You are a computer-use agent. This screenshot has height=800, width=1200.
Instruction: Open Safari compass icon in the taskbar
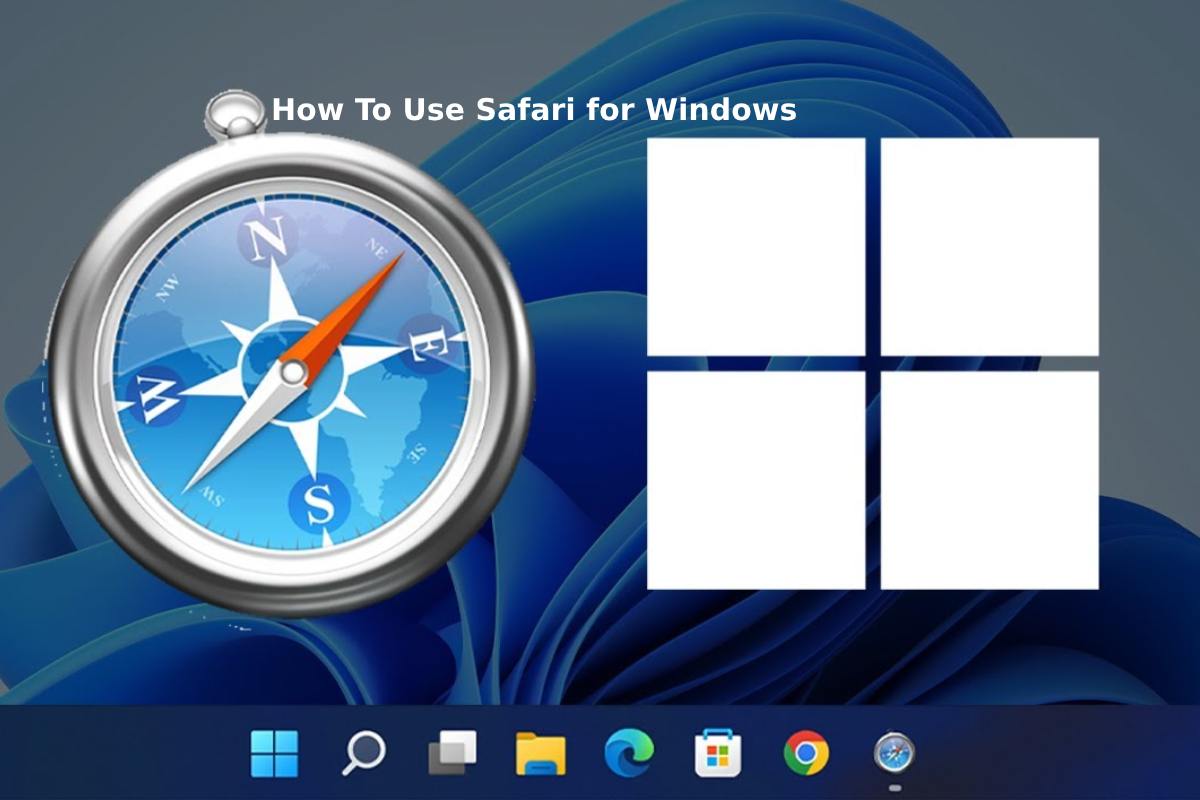[894, 753]
